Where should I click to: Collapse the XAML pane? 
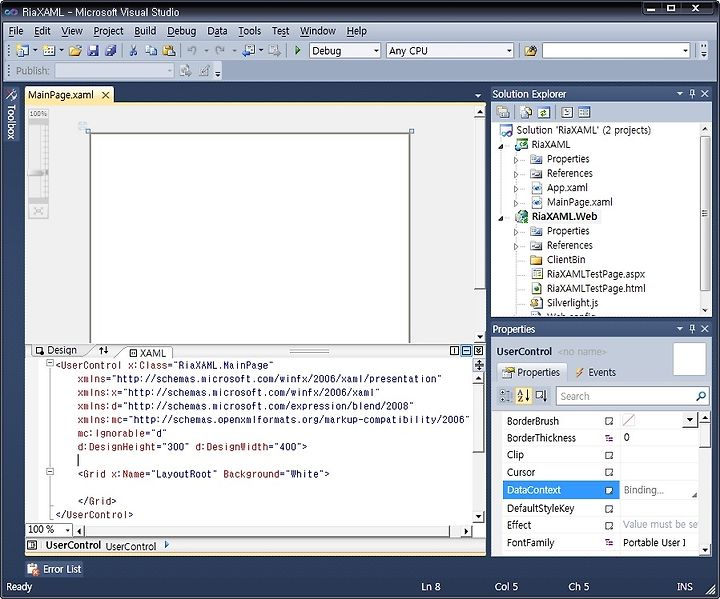click(x=478, y=350)
